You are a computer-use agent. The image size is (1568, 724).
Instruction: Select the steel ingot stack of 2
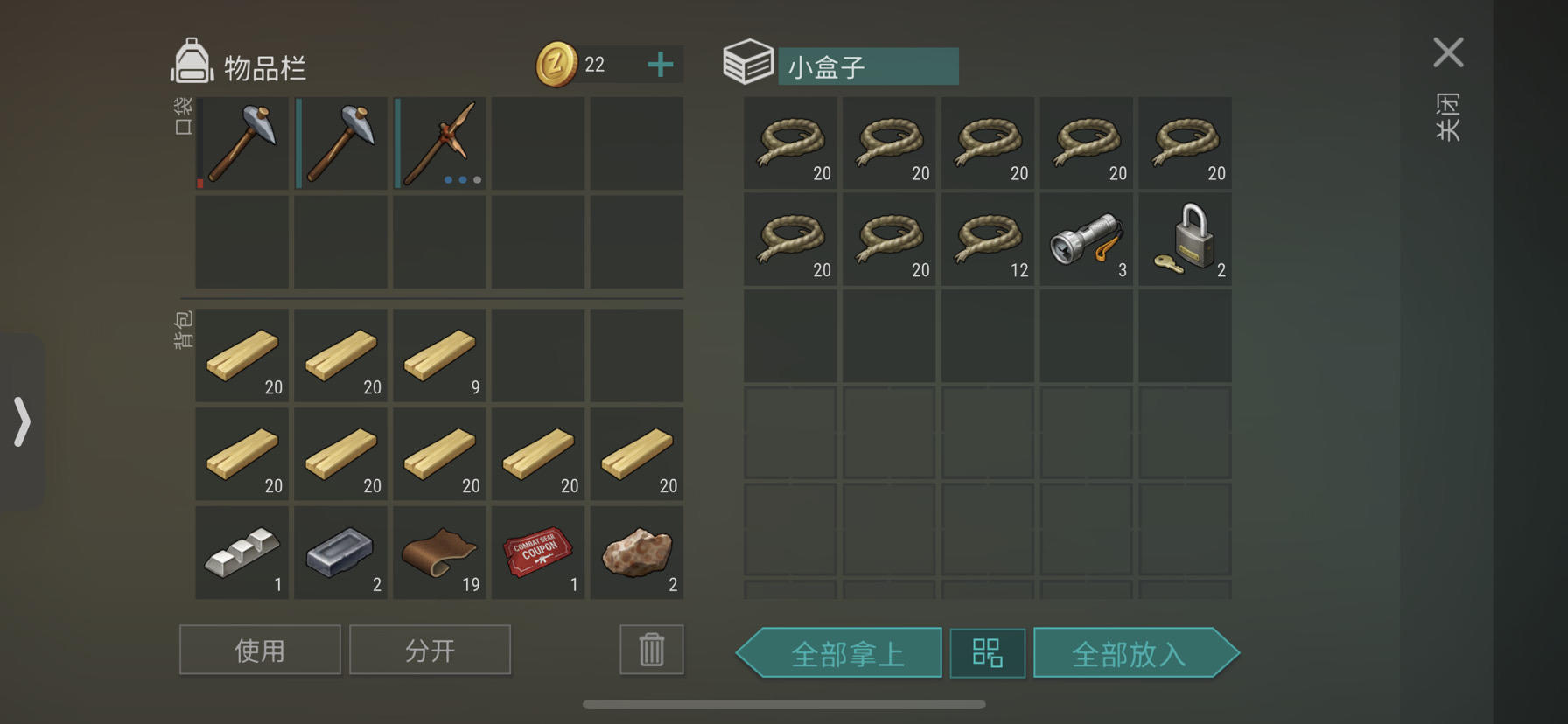pyautogui.click(x=340, y=553)
